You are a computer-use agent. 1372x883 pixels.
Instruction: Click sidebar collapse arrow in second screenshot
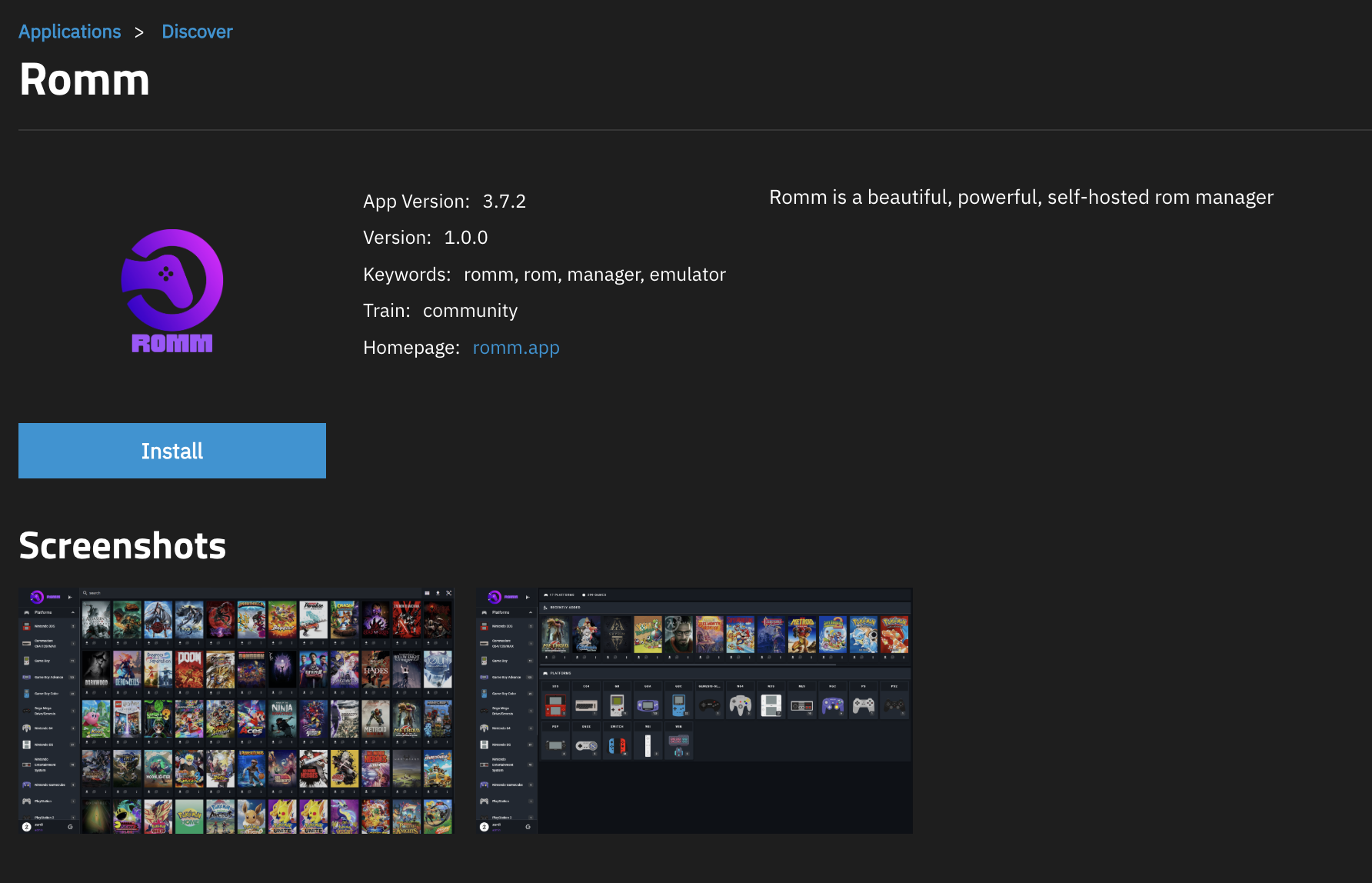click(528, 597)
